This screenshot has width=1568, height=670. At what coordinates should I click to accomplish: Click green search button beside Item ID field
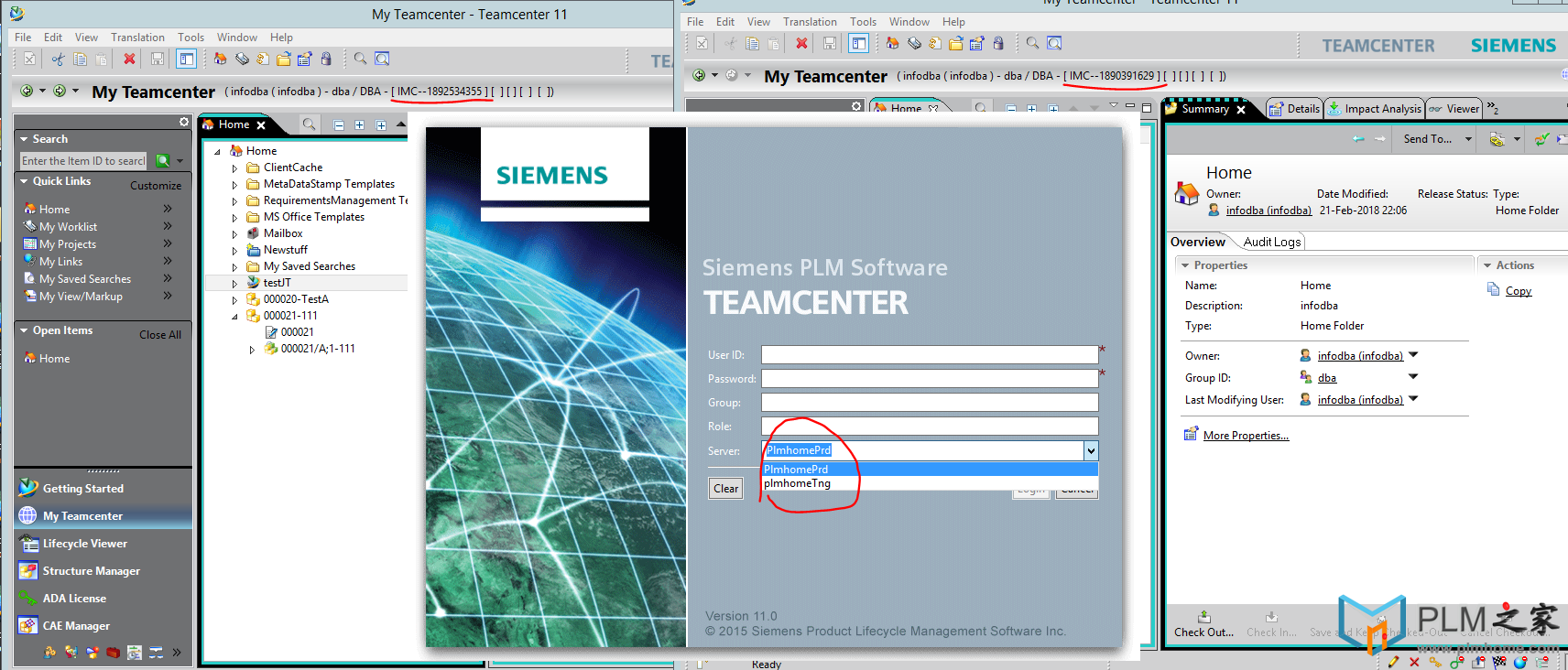tap(163, 161)
